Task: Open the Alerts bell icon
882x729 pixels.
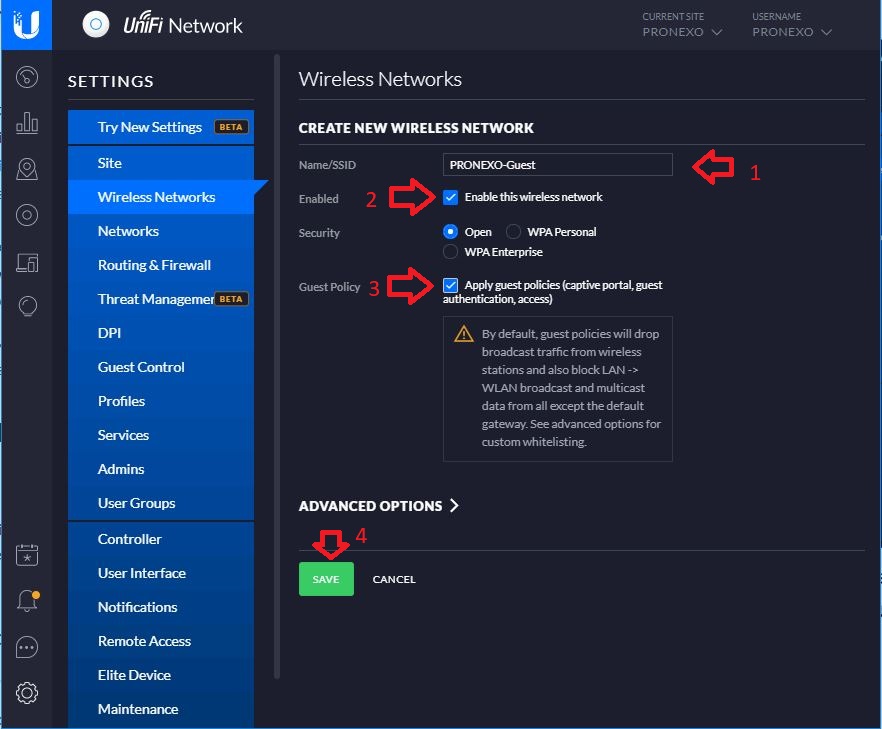Action: [x=27, y=601]
